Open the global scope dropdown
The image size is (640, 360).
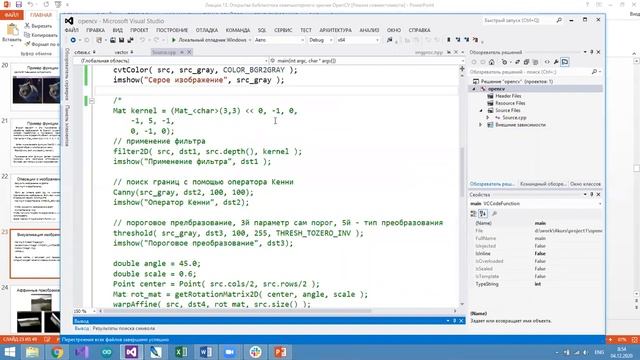pyautogui.click(x=171, y=61)
